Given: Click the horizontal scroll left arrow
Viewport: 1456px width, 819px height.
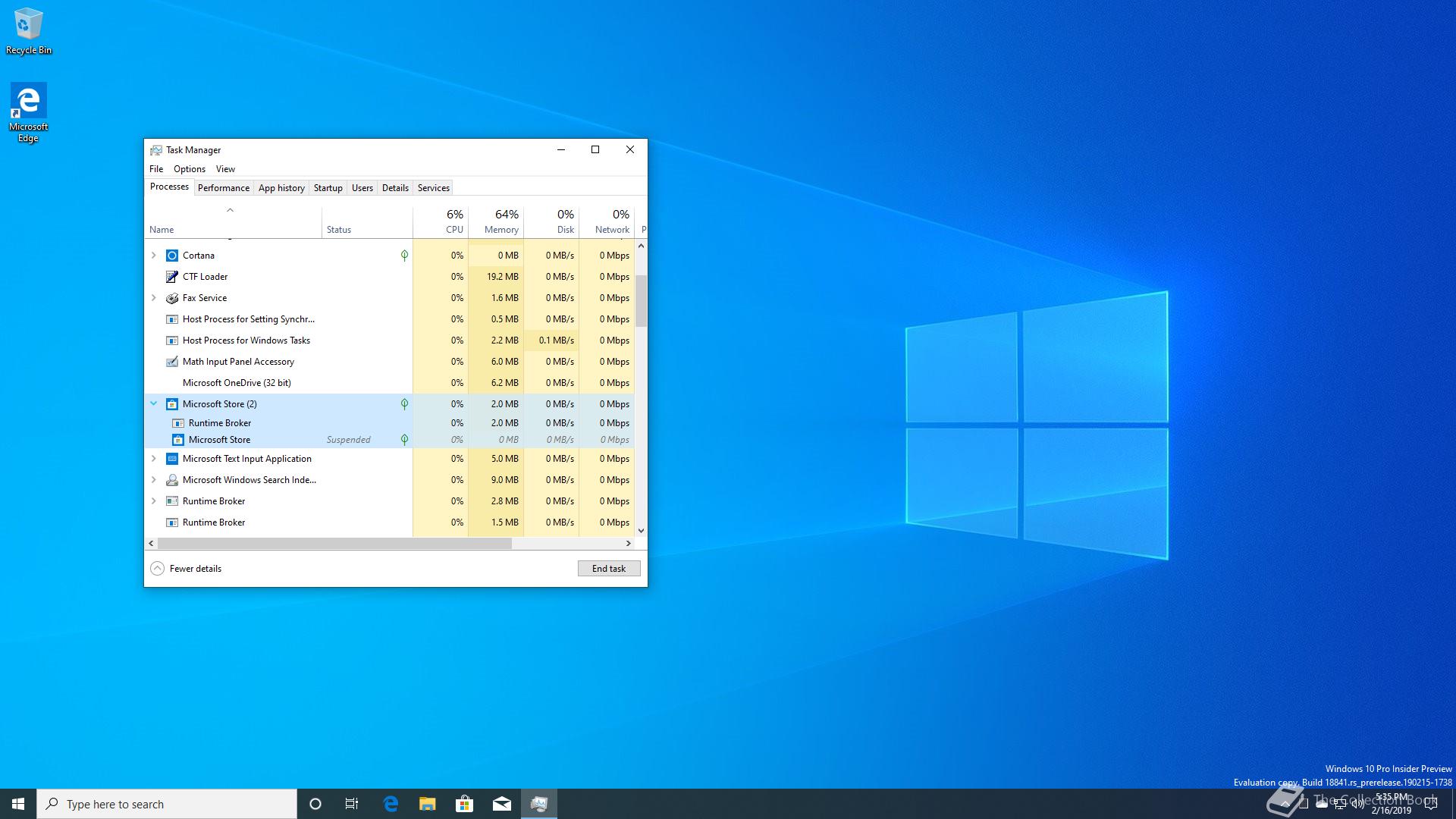Looking at the screenshot, I should tap(151, 544).
